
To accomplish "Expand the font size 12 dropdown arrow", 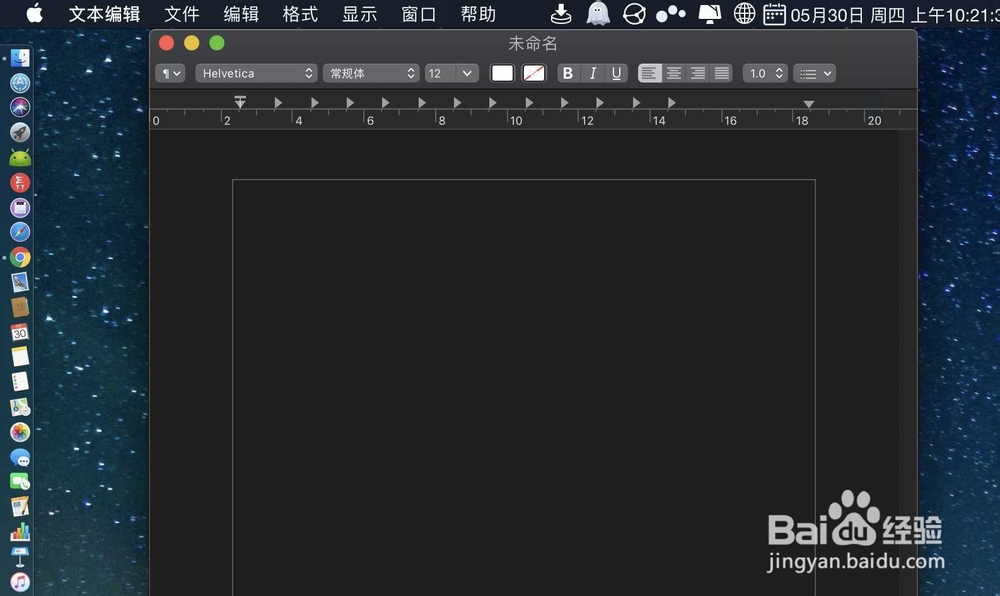I will (467, 73).
